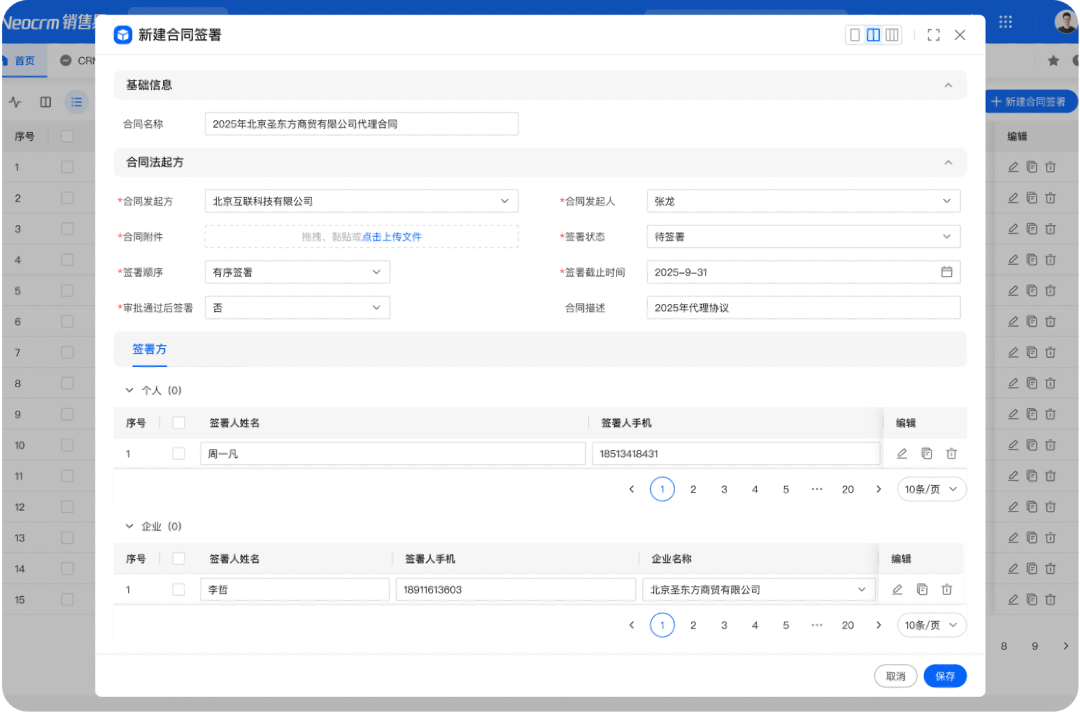Viewport: 1080px width, 713px height.
Task: Click the fullscreen expand icon in dialog header
Action: [x=934, y=35]
